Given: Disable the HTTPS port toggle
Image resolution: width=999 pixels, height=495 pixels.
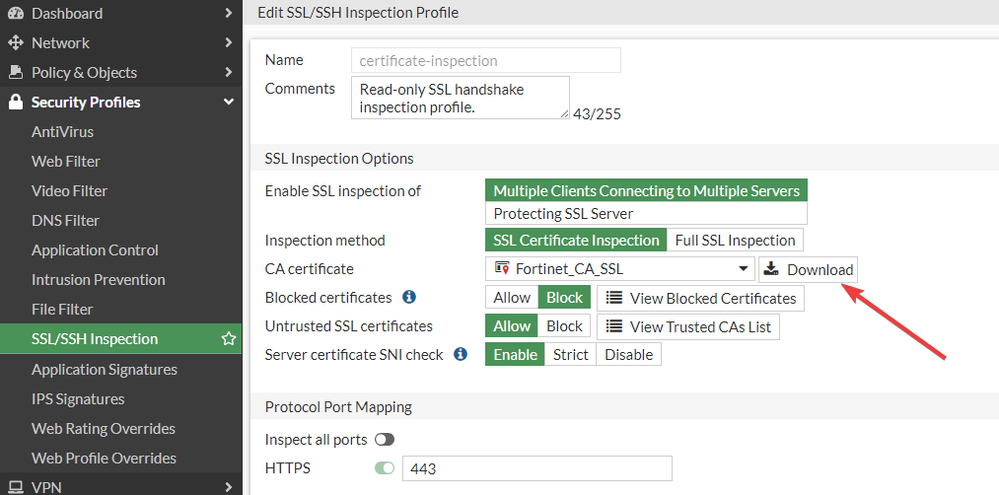Looking at the screenshot, I should [x=385, y=468].
